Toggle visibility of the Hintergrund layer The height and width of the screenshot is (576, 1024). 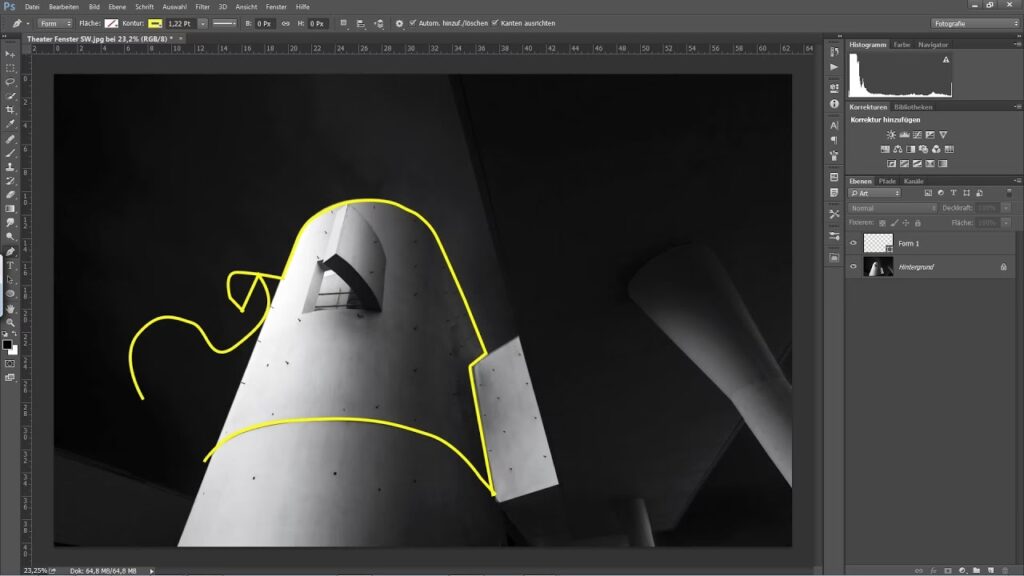click(853, 267)
